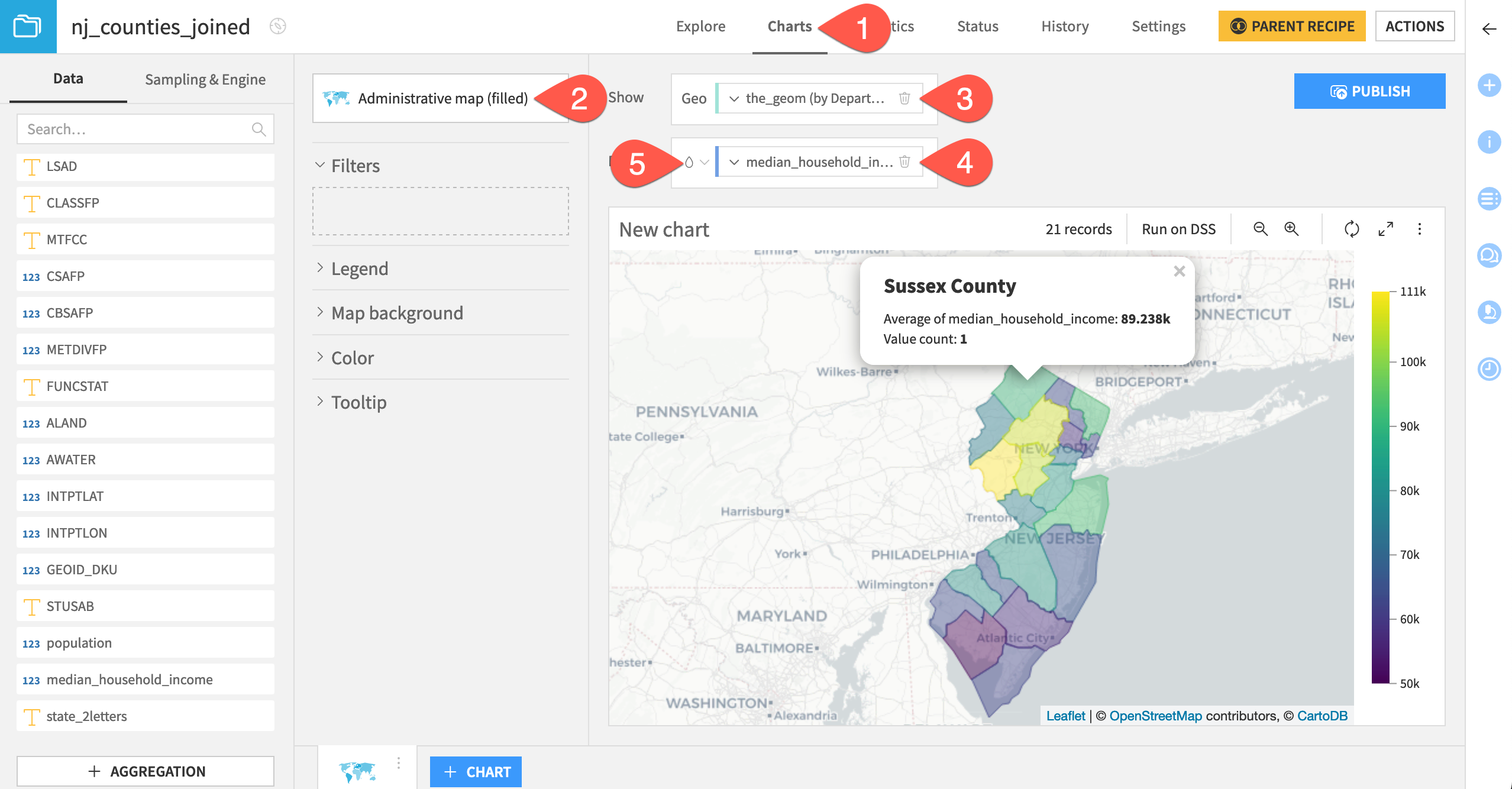Zoom in on the map chart
This screenshot has height=789, width=1512.
(1291, 229)
